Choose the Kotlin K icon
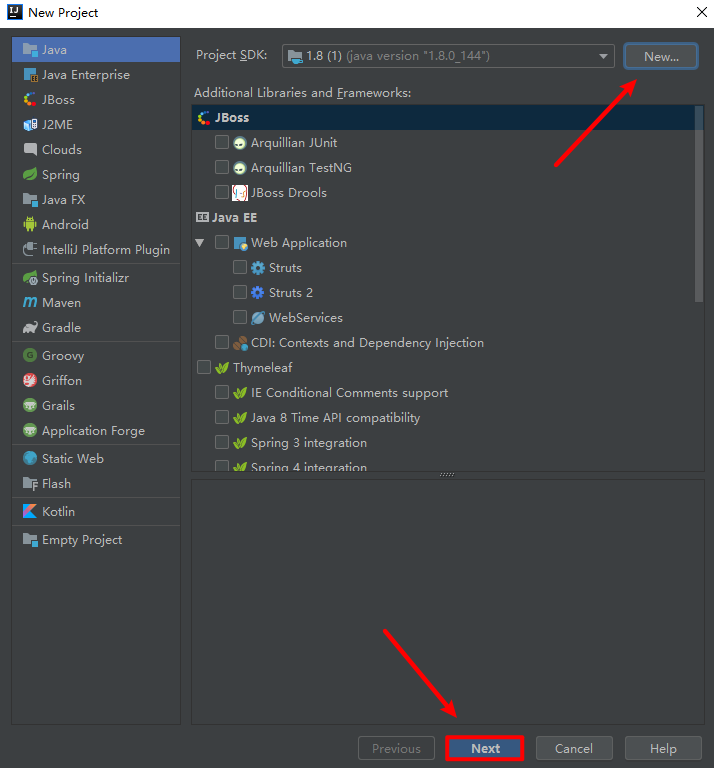 pos(30,511)
